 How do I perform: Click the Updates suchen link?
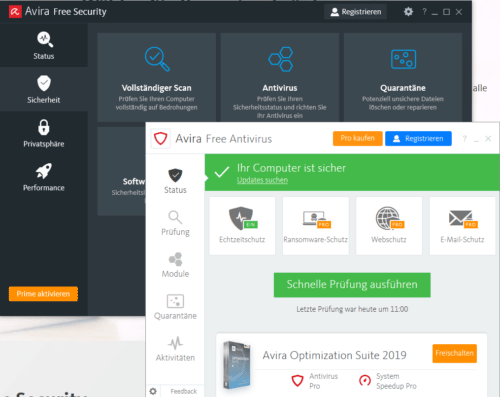click(x=262, y=180)
